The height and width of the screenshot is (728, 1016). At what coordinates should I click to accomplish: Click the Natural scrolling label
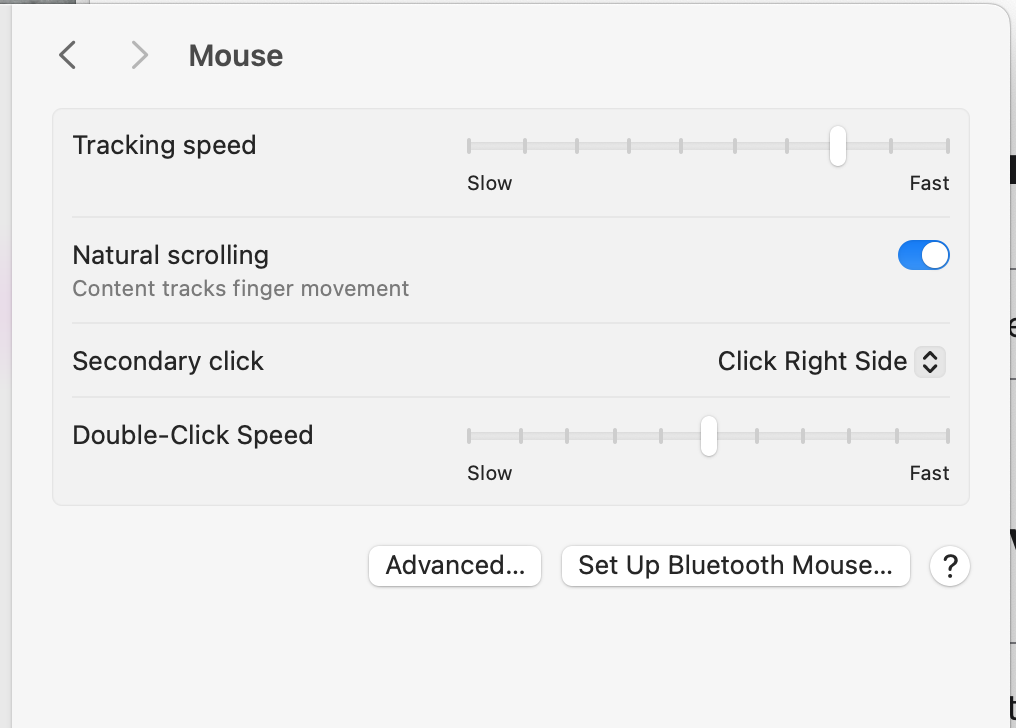coord(171,255)
